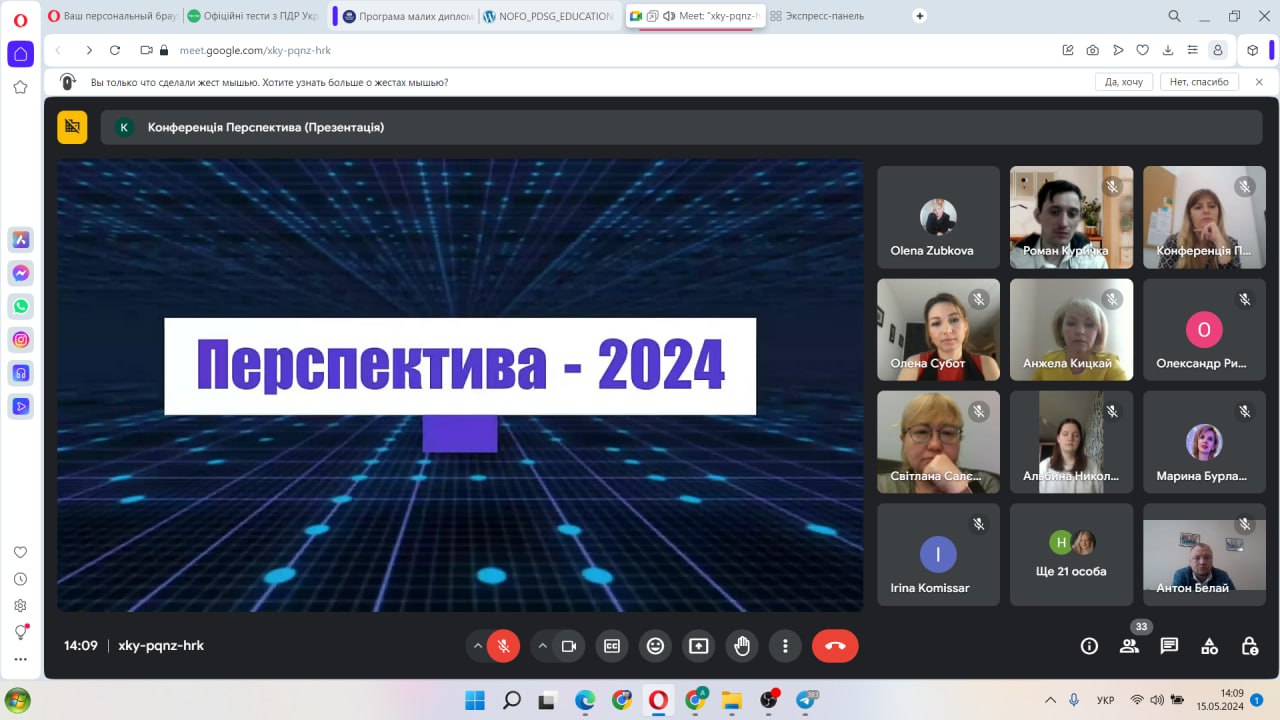Screen dimensions: 1280x720
Task: Open chat with everyone panel
Action: 1169,646
